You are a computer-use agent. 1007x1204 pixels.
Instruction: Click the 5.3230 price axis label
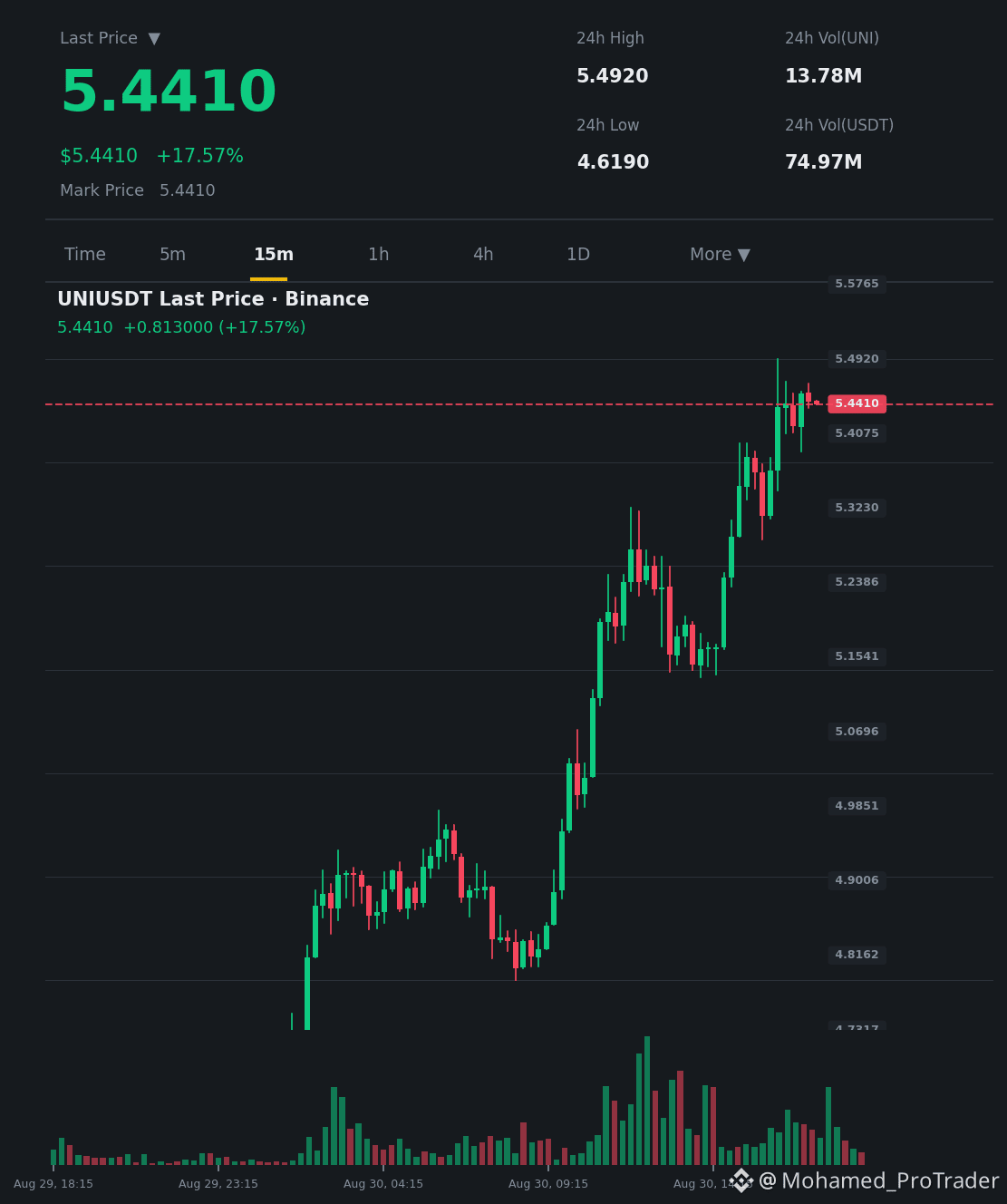click(857, 508)
